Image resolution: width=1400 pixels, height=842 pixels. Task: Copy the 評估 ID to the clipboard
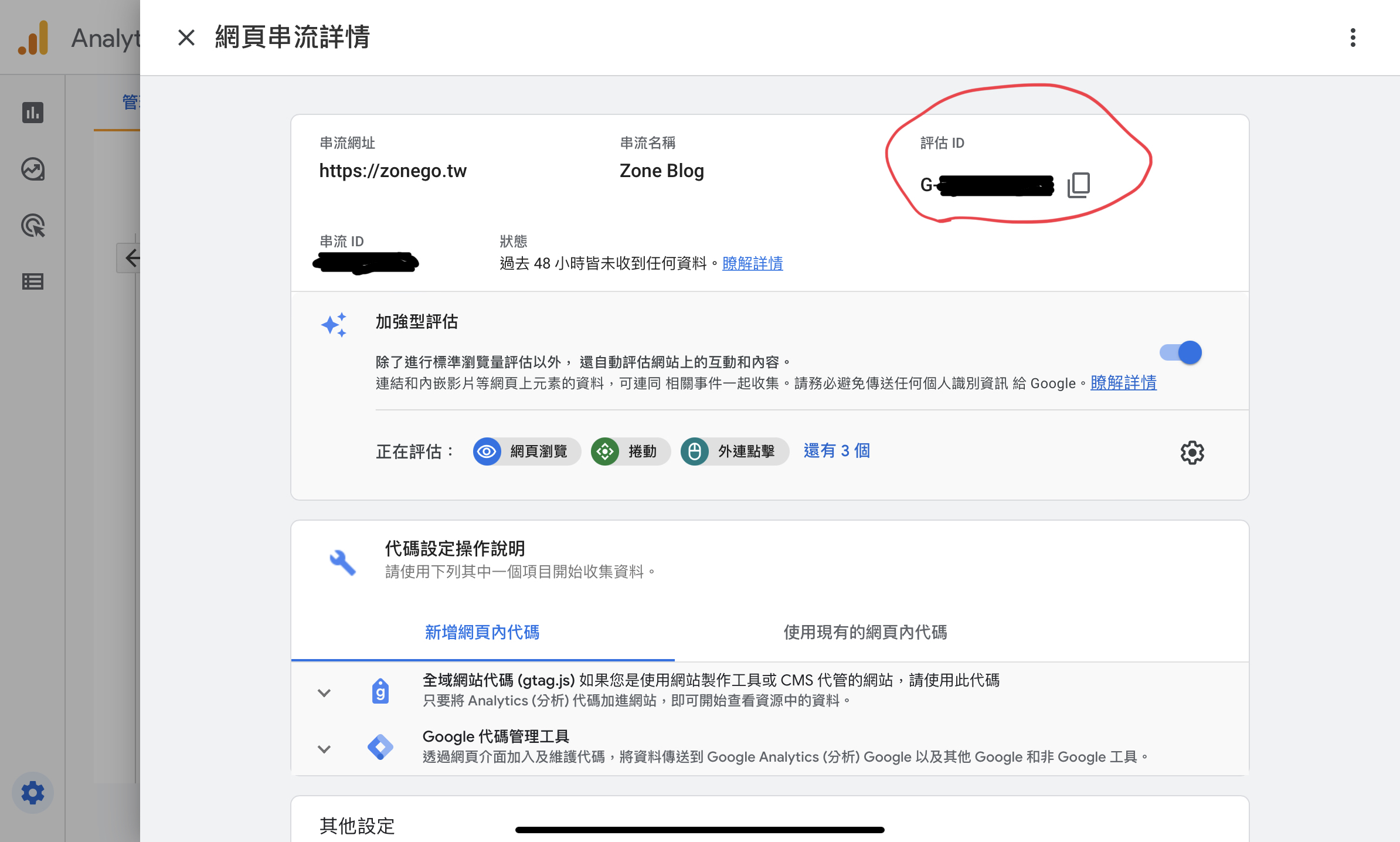[1079, 185]
